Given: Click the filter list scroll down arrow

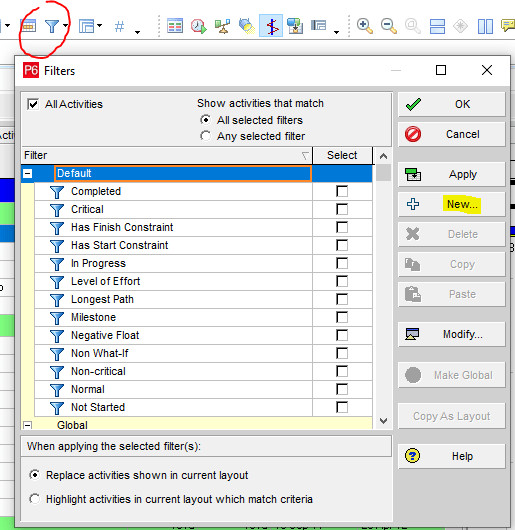Looking at the screenshot, I should coord(383,421).
